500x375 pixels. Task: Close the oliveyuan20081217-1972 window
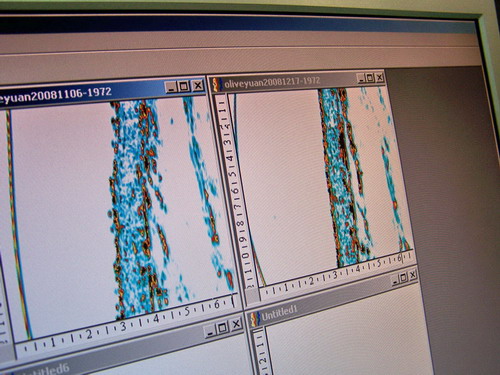[379, 78]
